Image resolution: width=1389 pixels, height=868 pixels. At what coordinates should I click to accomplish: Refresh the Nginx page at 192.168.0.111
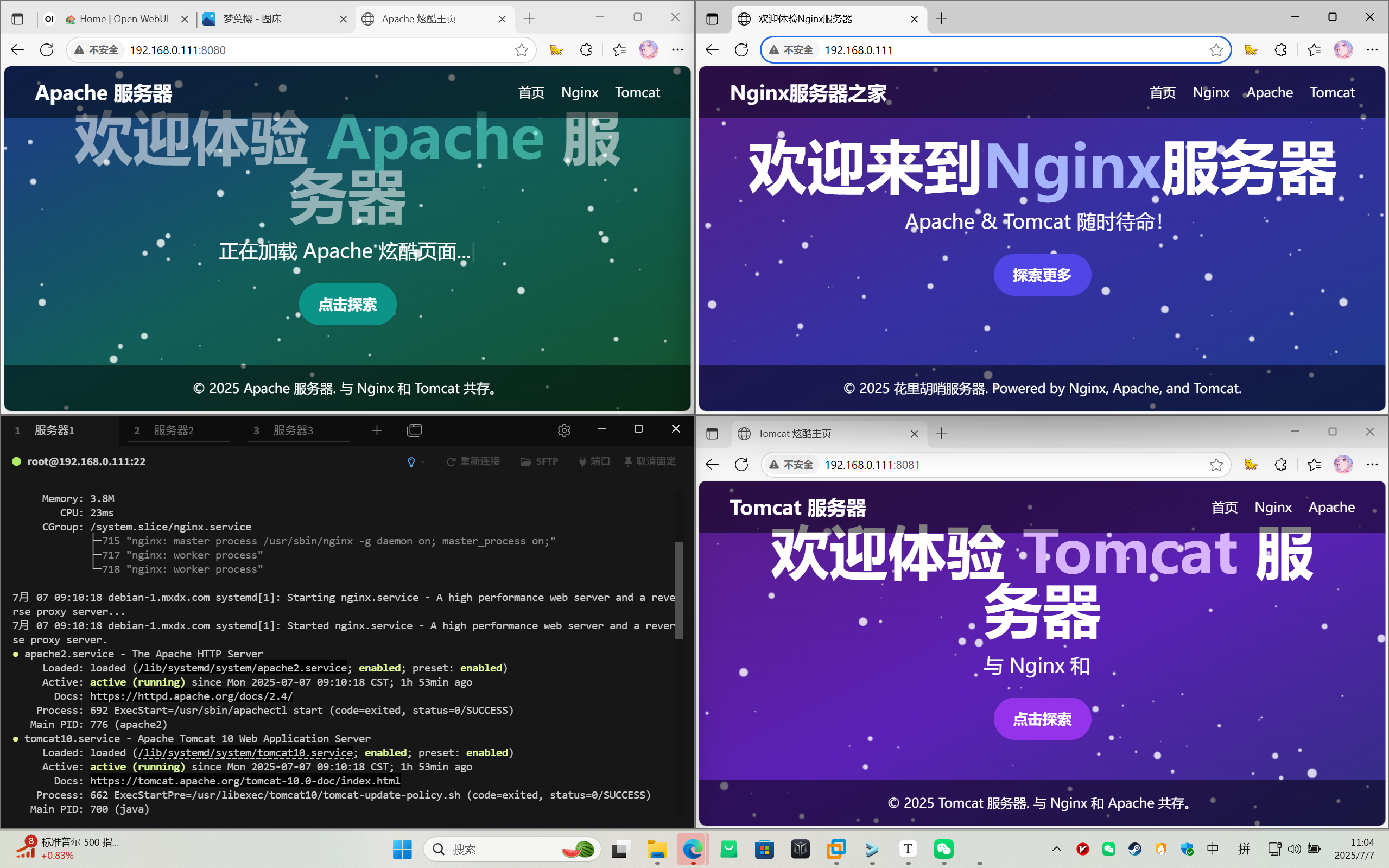[x=741, y=50]
